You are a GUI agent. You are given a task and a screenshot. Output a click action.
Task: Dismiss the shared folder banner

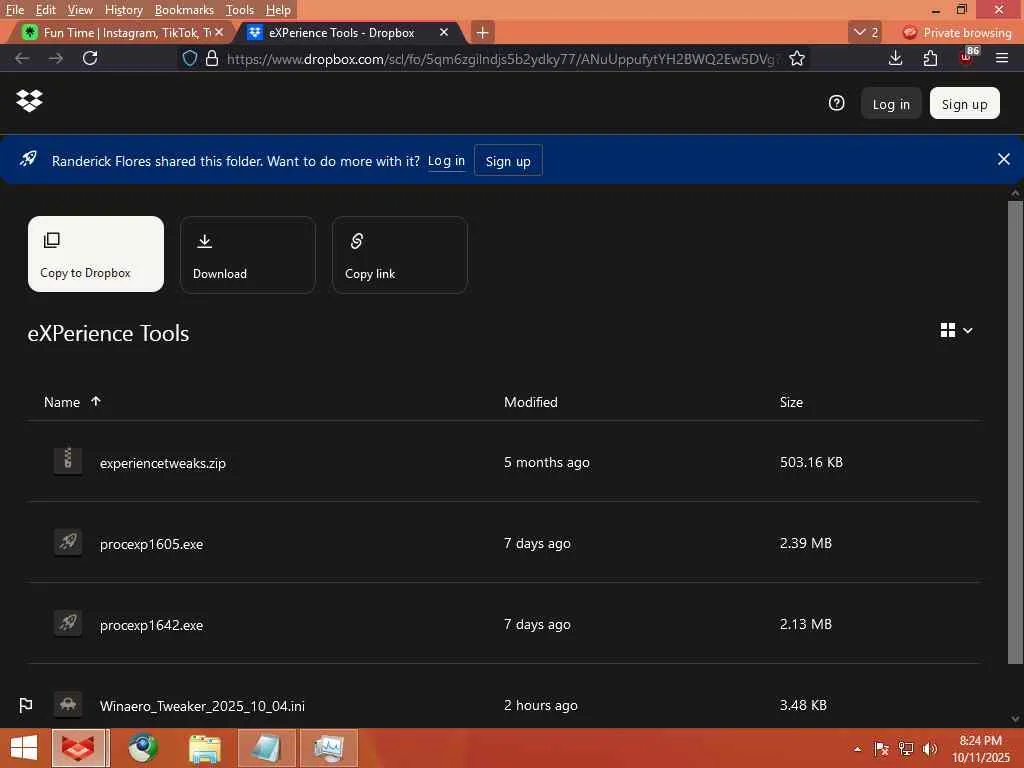pos(1004,159)
